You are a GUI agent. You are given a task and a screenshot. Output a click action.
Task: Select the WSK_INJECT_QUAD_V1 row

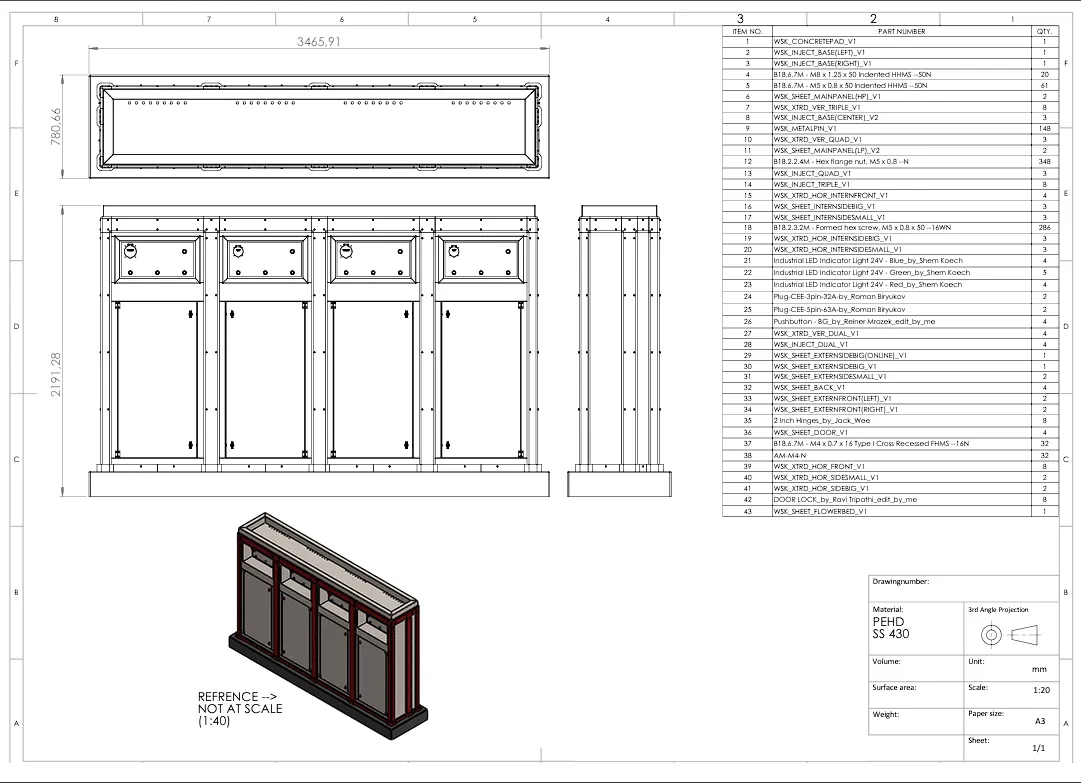[890, 174]
